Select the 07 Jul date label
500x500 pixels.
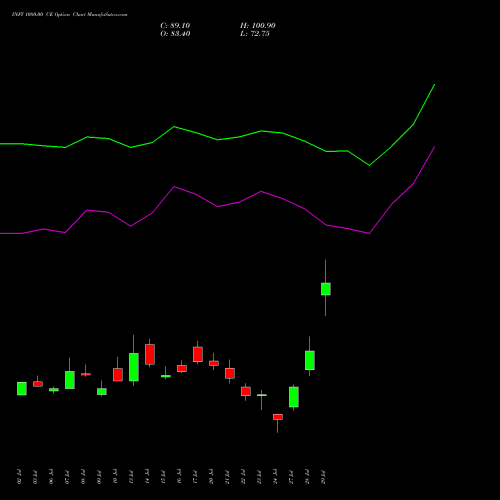coord(67,477)
